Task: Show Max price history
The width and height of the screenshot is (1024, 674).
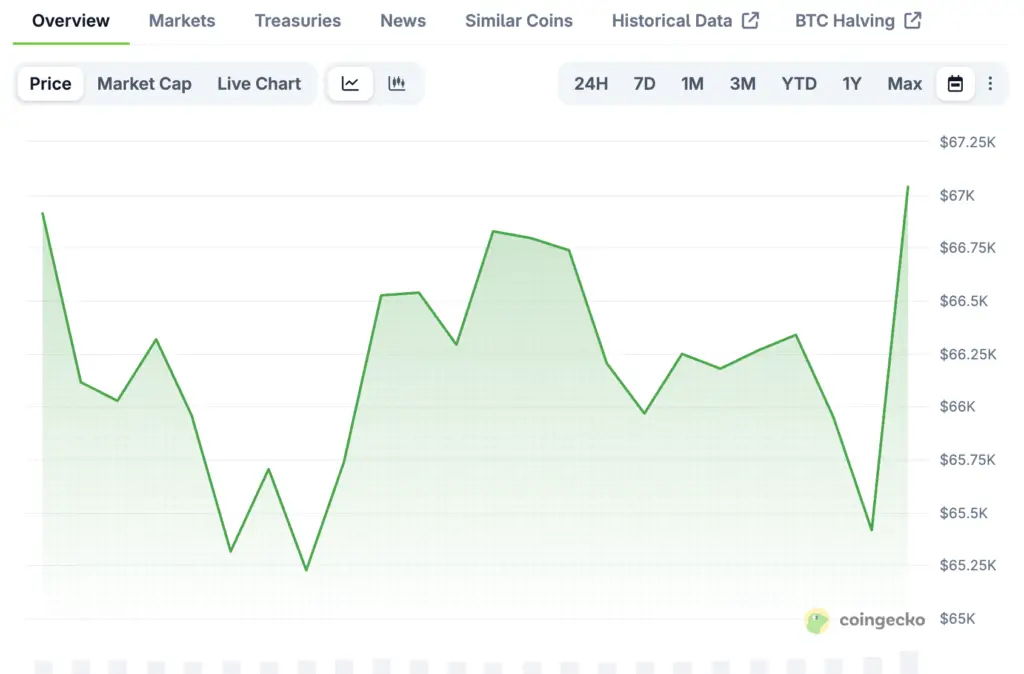Action: [904, 84]
